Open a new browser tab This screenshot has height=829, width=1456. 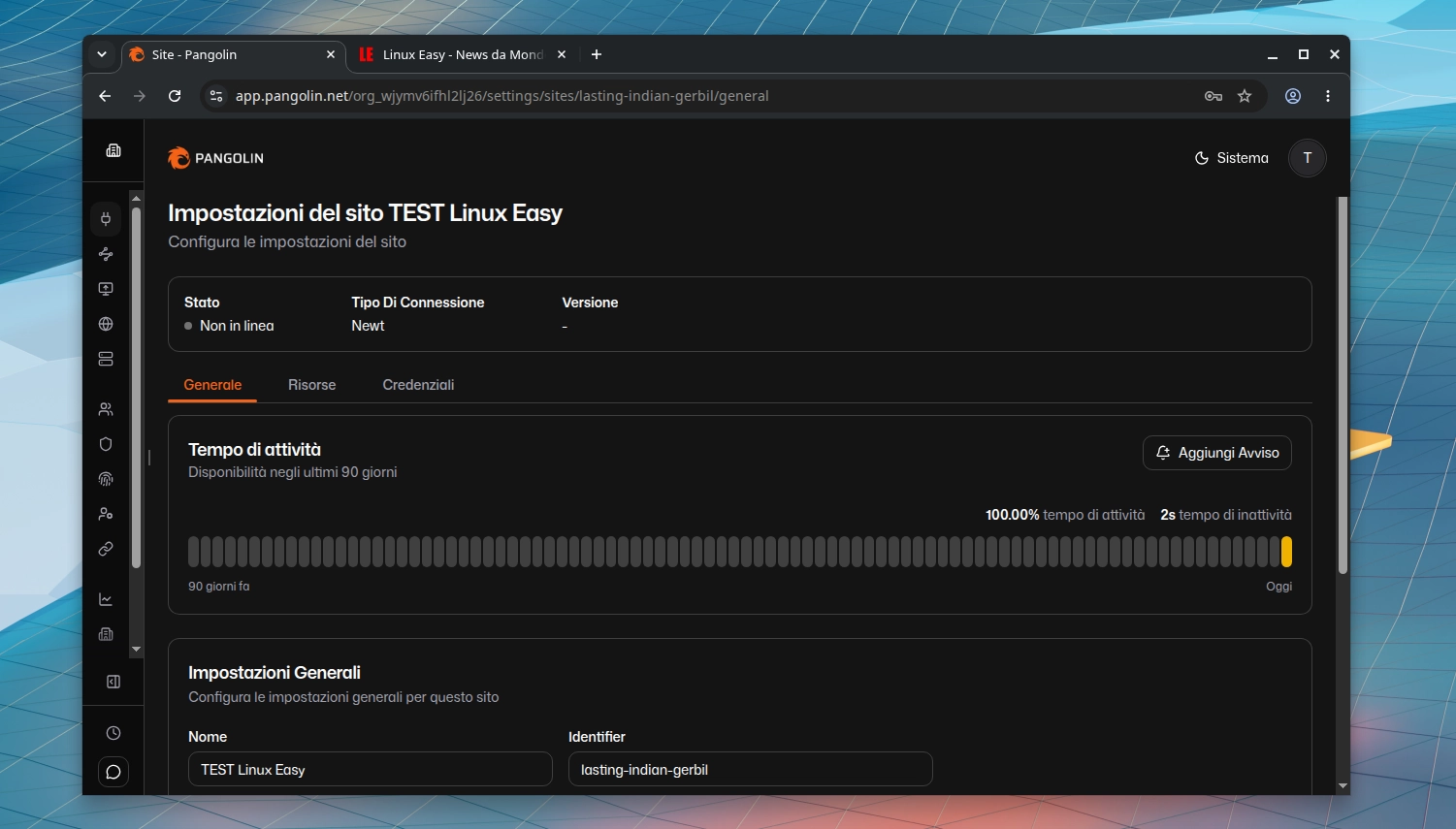coord(597,54)
